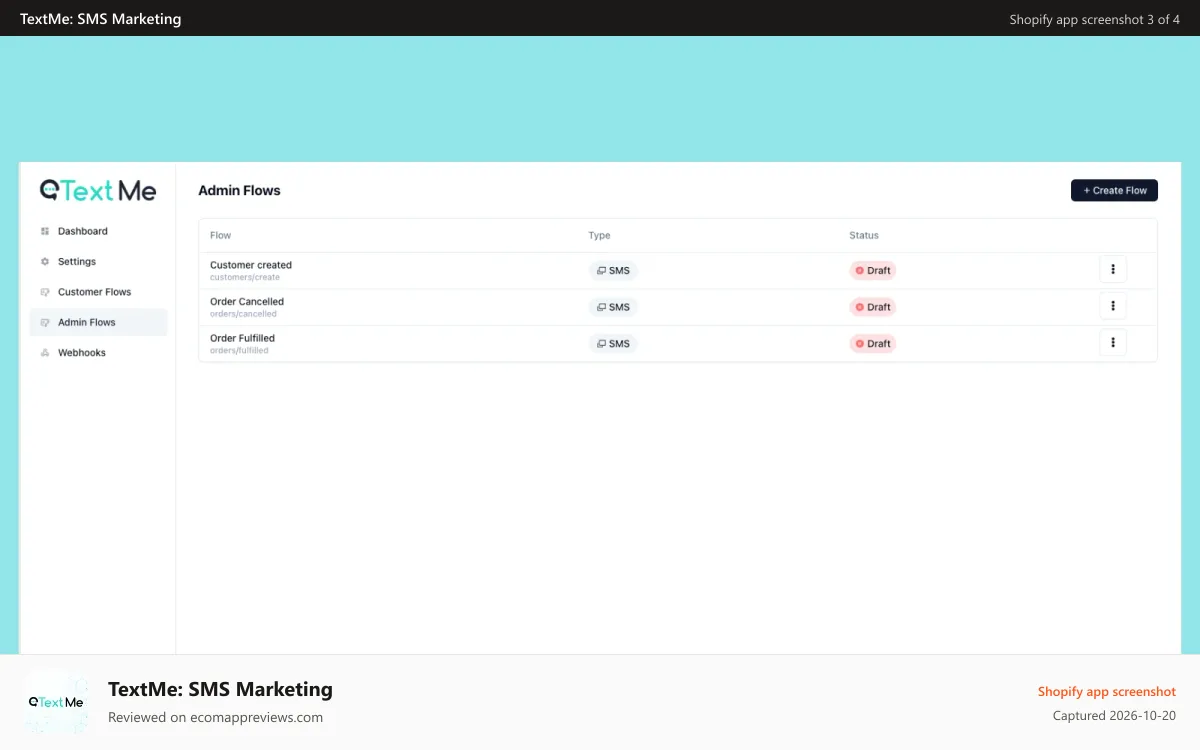Image resolution: width=1200 pixels, height=750 pixels.
Task: Click SMS type badge in Customer created row
Action: pos(613,270)
